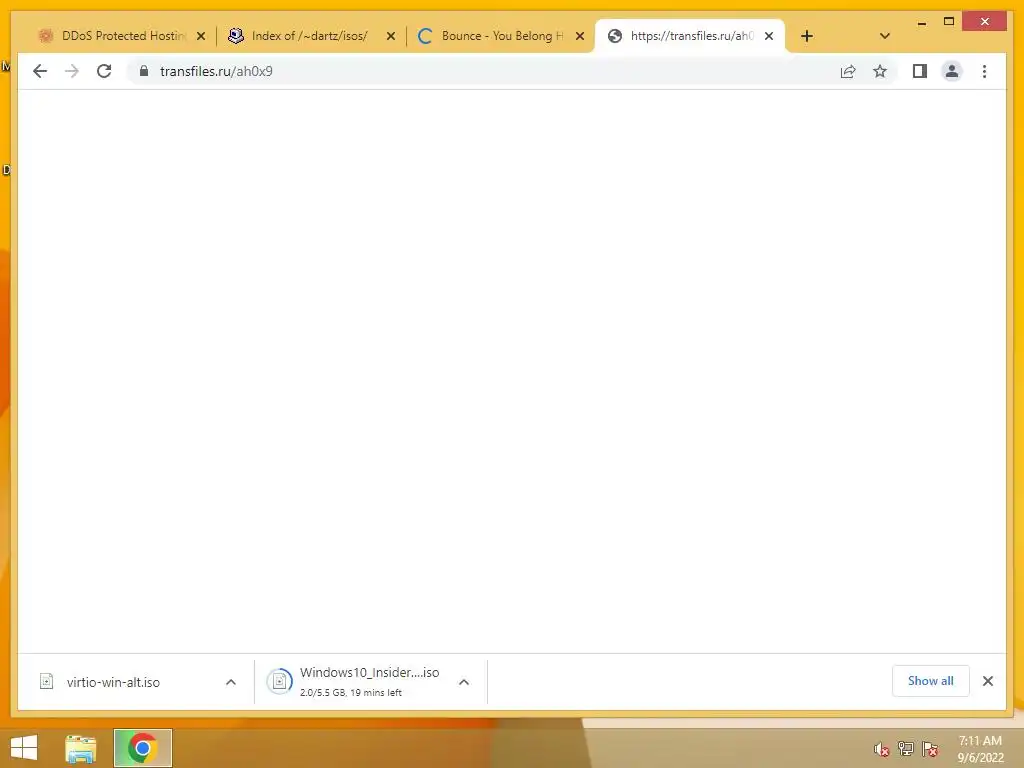Reload the transfiles.ru page
This screenshot has height=768, width=1024.
(104, 71)
